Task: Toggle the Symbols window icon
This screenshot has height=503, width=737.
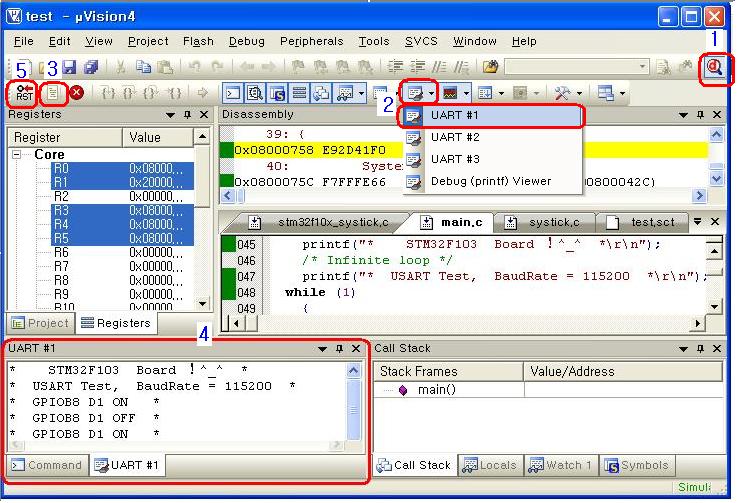Action: (277, 93)
